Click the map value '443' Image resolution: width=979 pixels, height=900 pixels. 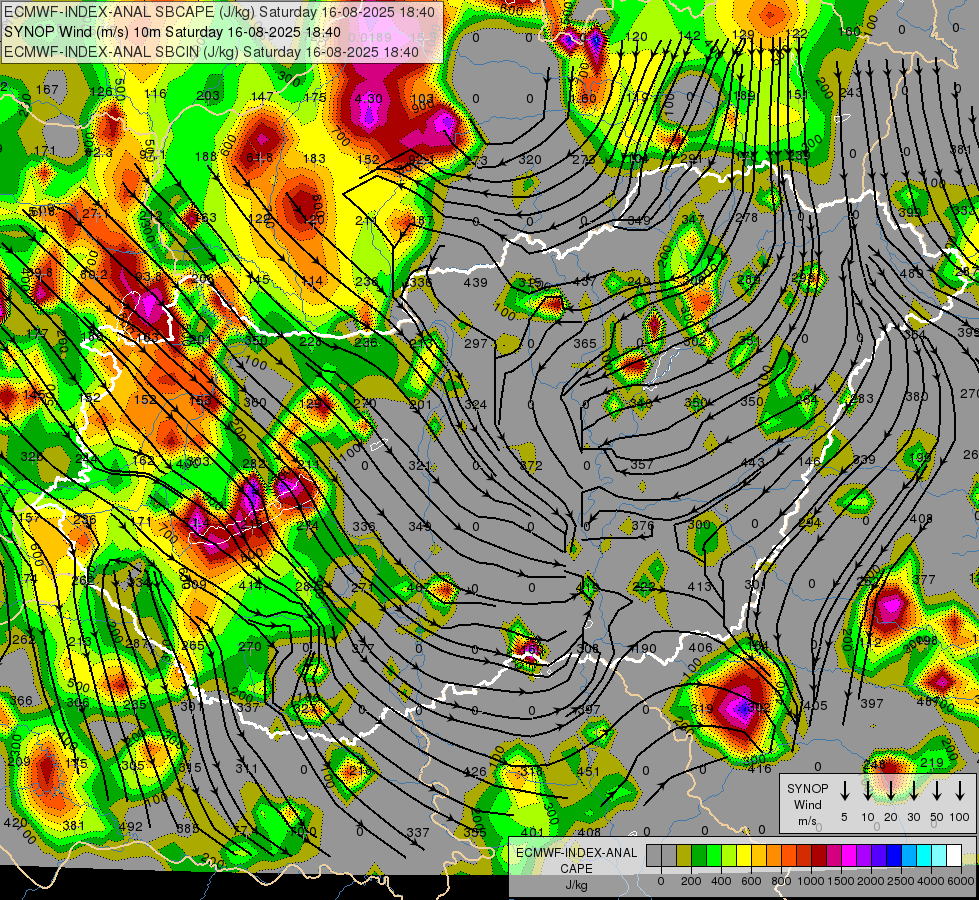coord(752,462)
